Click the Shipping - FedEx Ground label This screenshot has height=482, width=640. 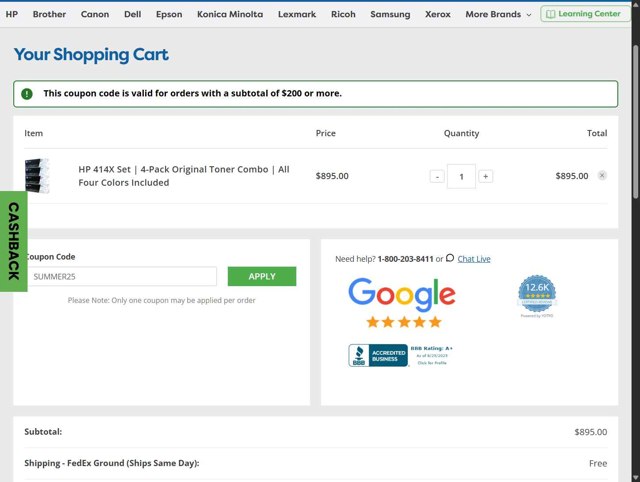(112, 463)
